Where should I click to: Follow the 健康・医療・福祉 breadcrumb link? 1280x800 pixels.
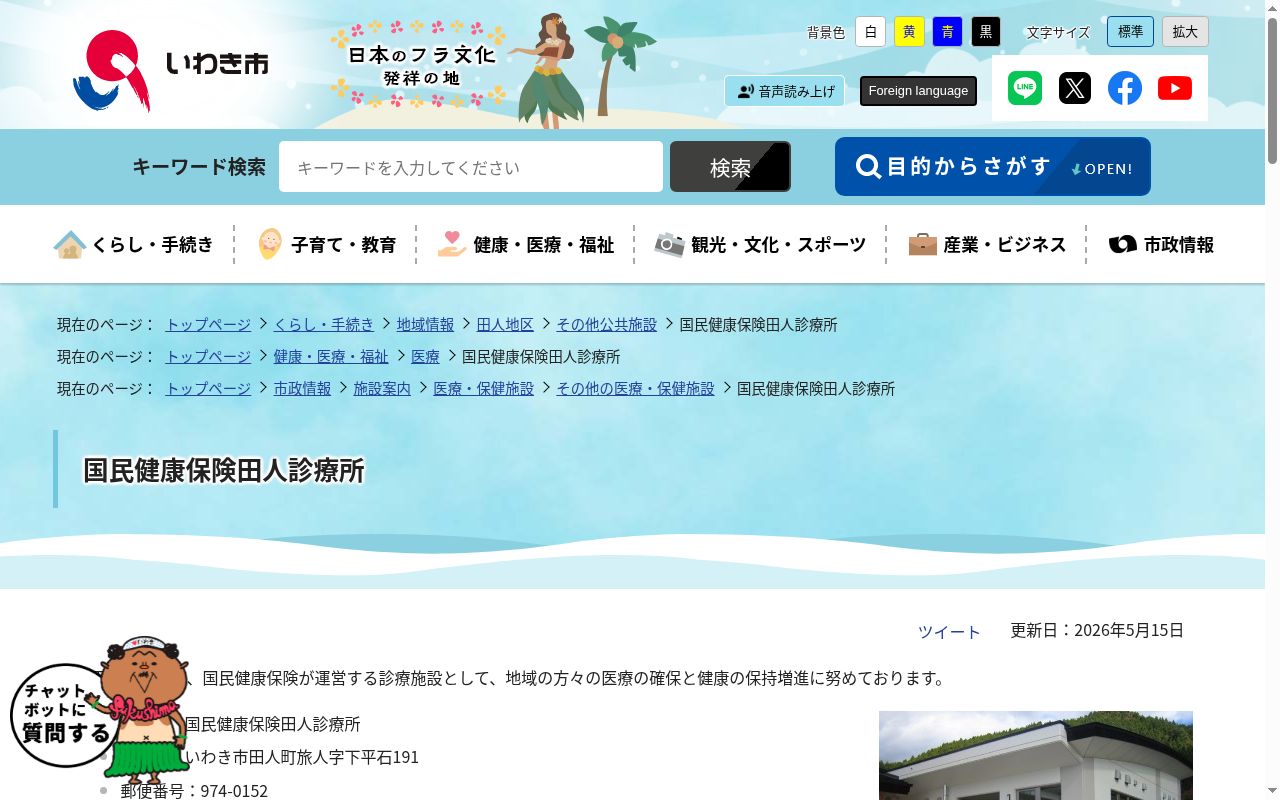click(331, 356)
